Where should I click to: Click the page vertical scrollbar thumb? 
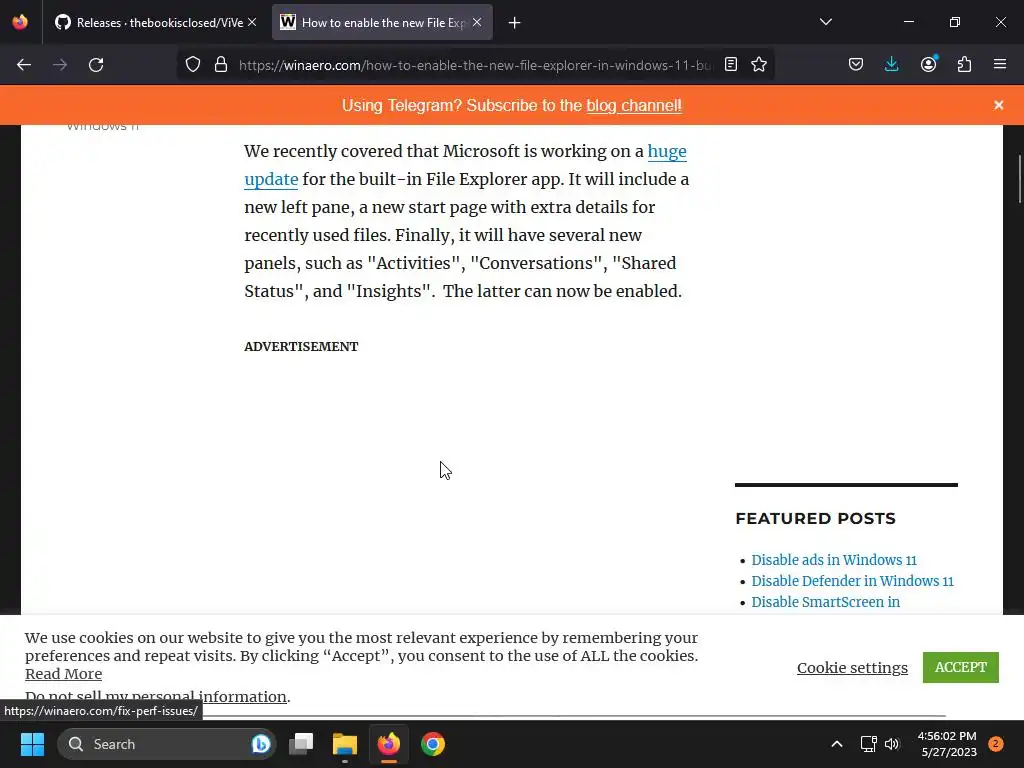(1019, 180)
